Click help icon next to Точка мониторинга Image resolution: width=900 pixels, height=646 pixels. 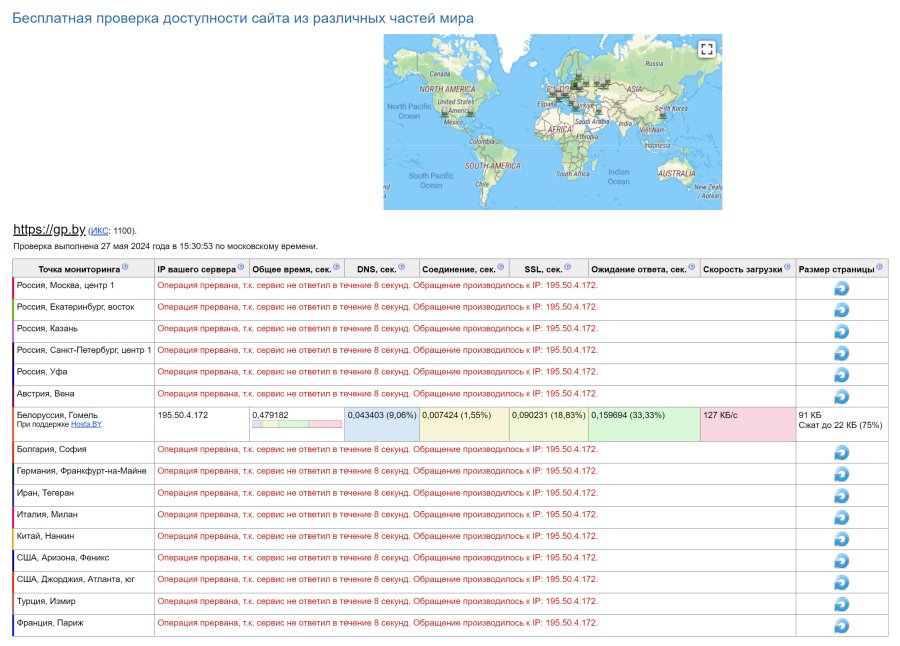pos(125,268)
